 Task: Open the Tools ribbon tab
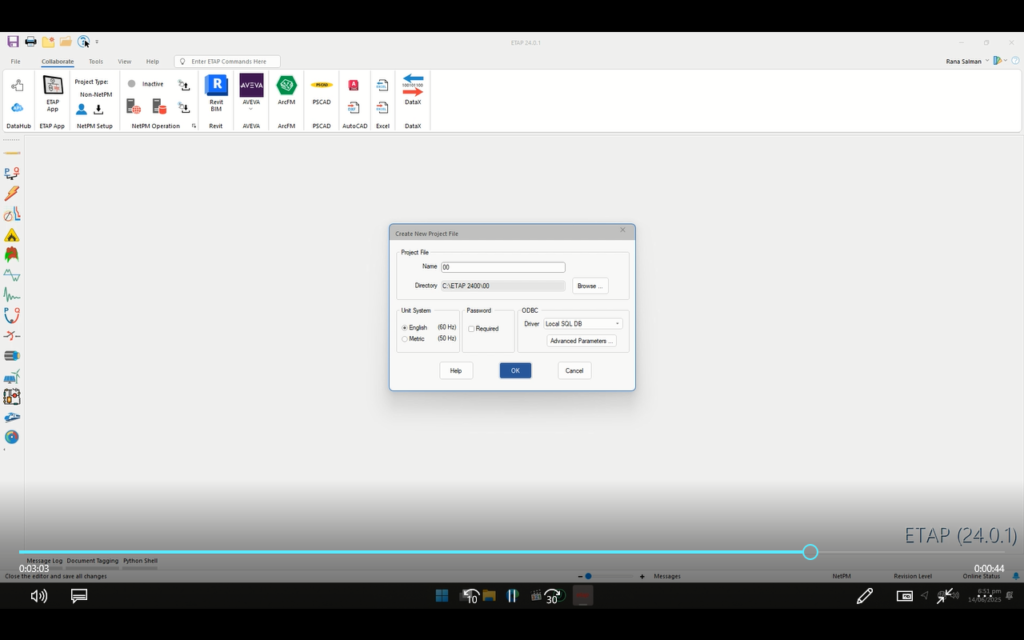click(96, 62)
